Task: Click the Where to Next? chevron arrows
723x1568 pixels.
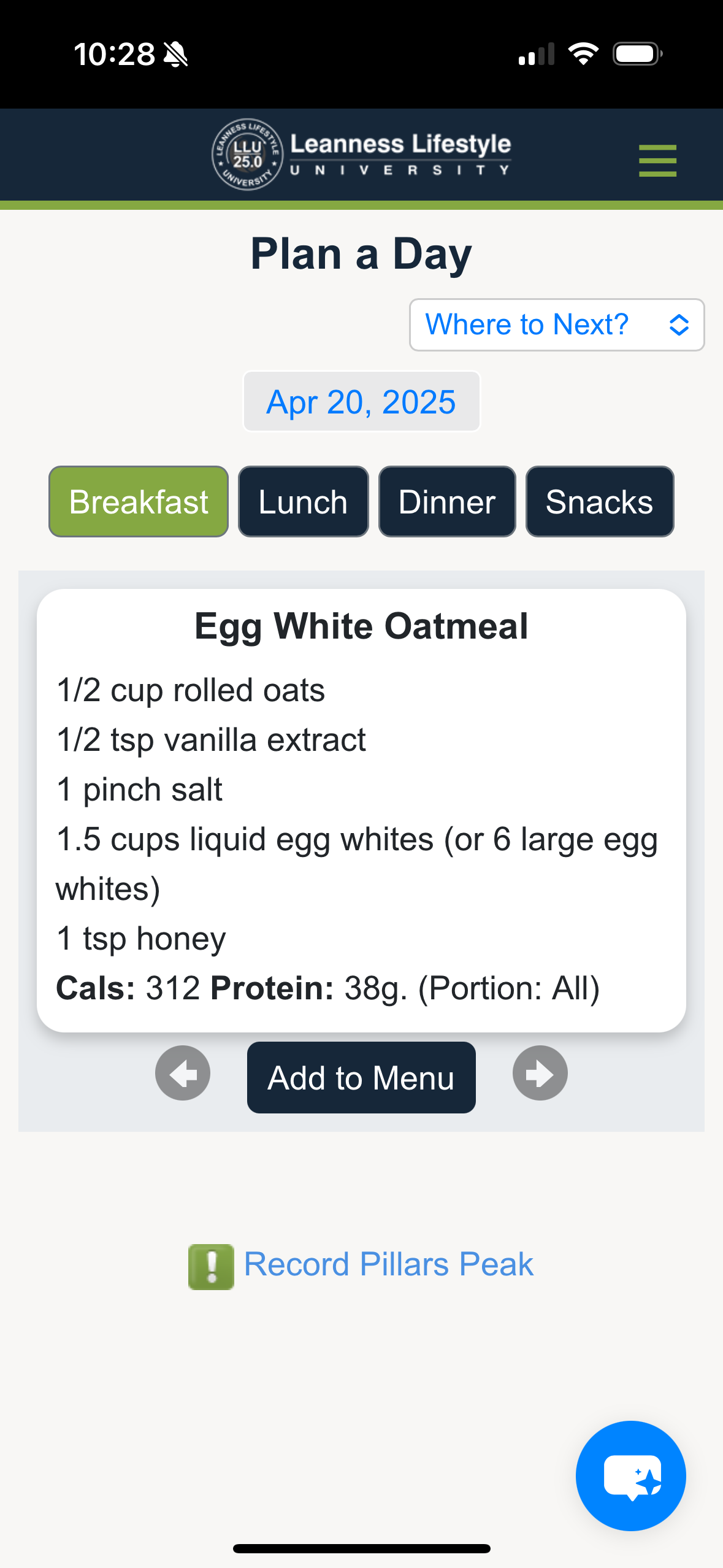Action: pyautogui.click(x=679, y=325)
